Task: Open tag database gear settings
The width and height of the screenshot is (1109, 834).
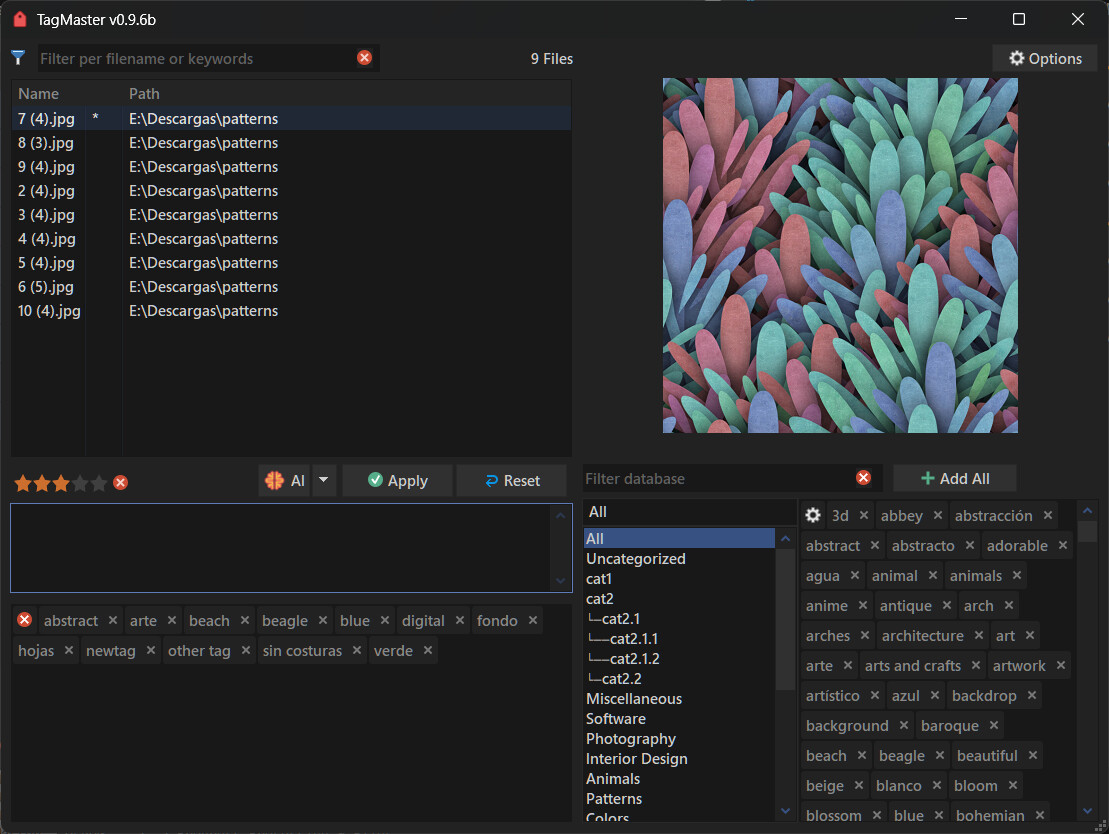Action: pos(813,515)
